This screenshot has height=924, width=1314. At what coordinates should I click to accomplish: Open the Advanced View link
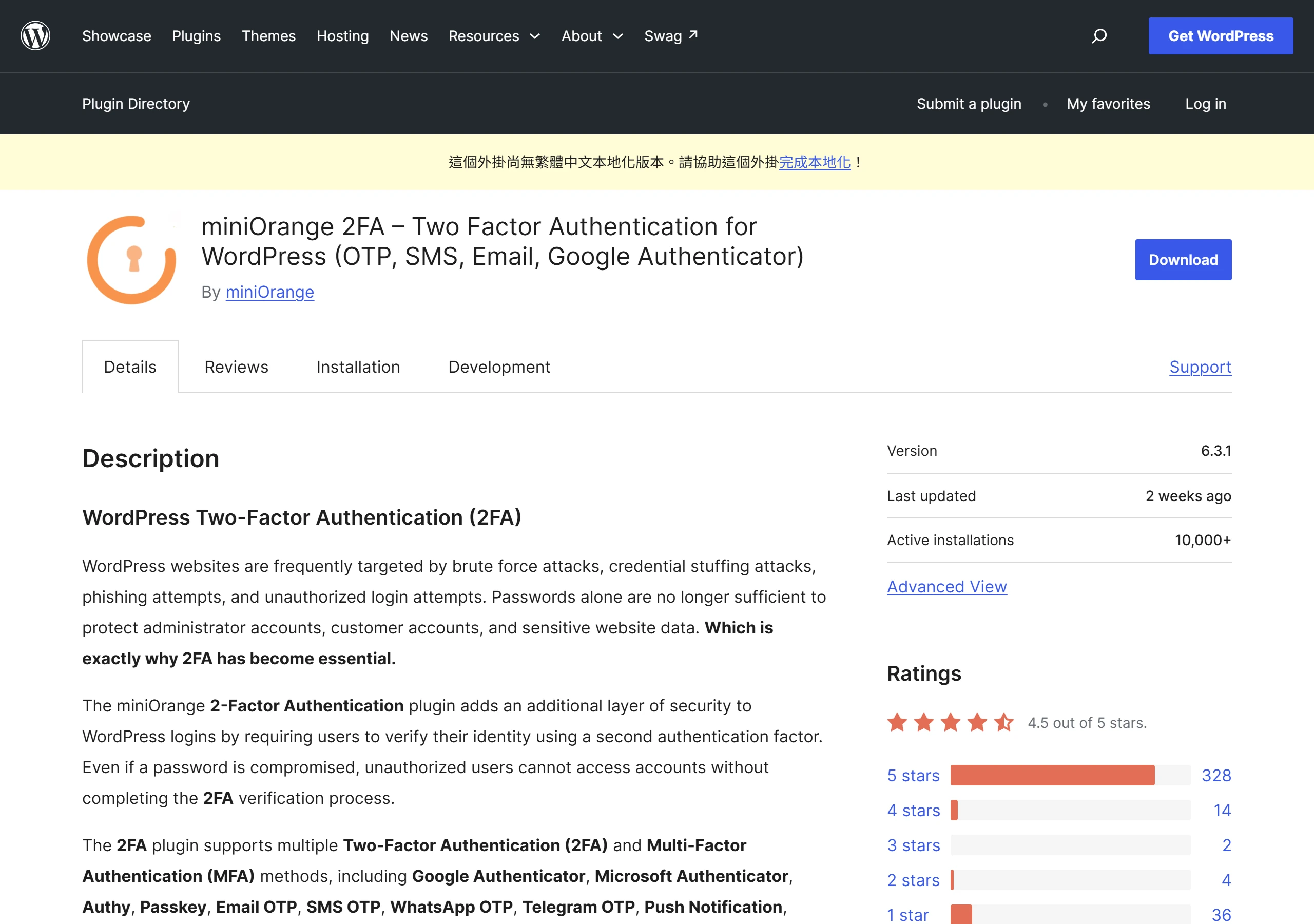(x=946, y=587)
